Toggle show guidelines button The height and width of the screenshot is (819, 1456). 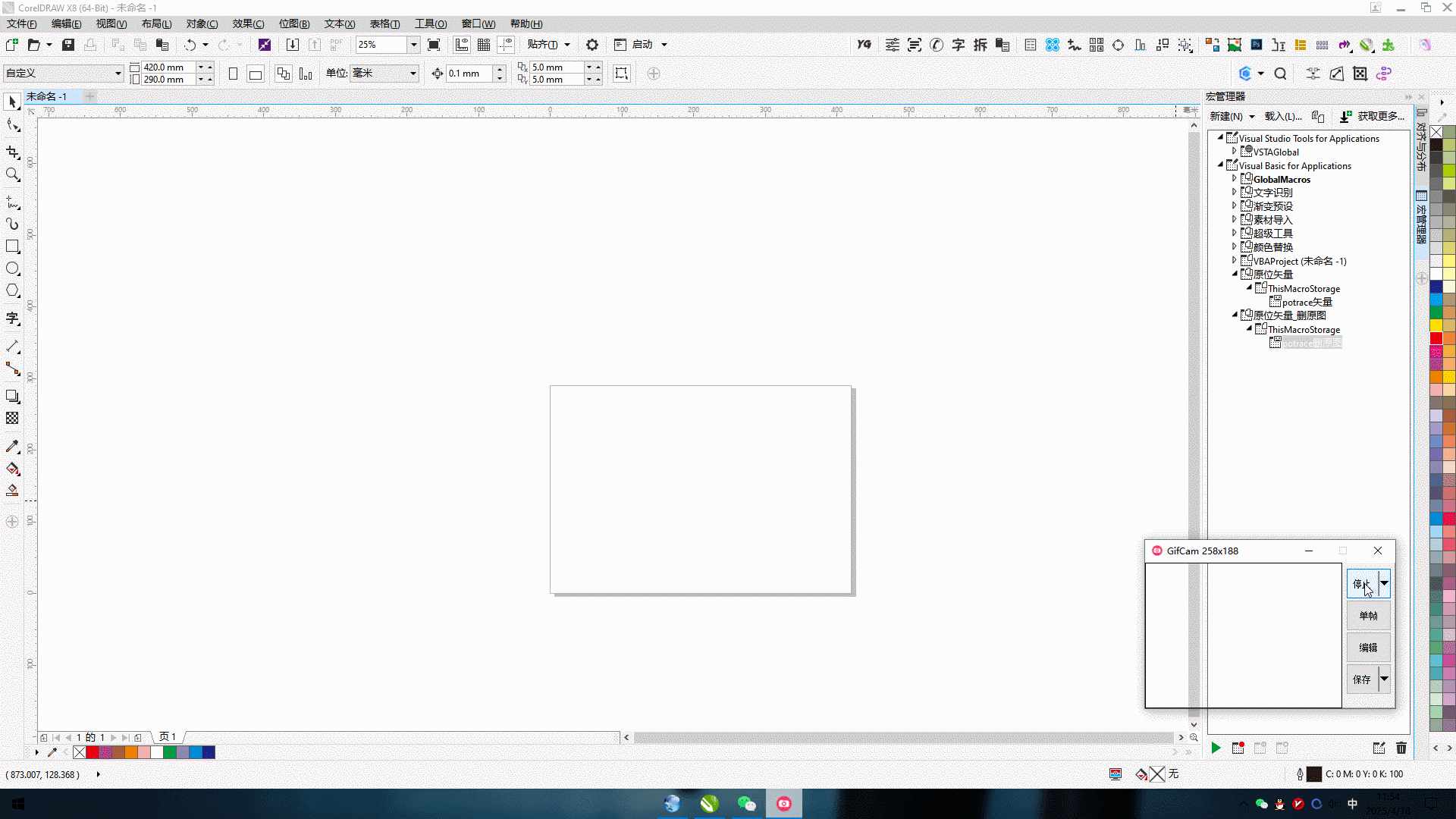click(x=506, y=45)
